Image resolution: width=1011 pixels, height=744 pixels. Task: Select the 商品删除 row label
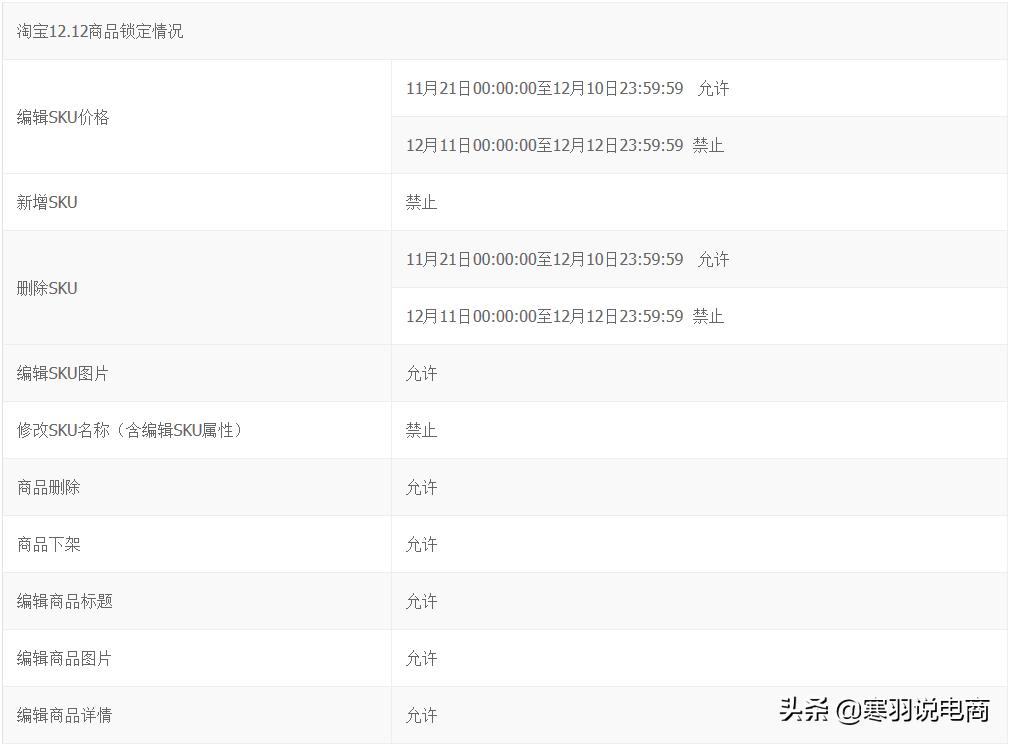tap(48, 487)
